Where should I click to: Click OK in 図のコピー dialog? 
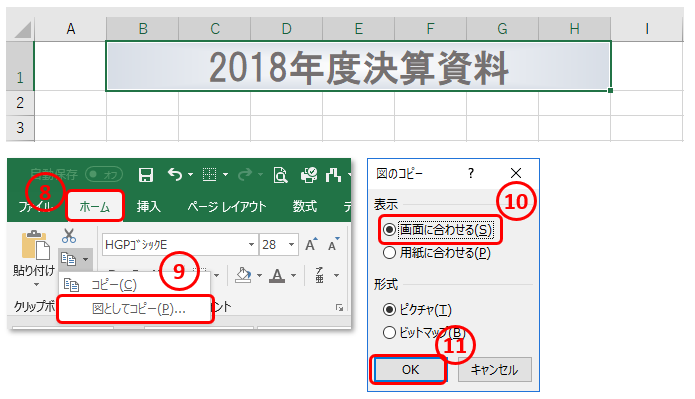[410, 370]
